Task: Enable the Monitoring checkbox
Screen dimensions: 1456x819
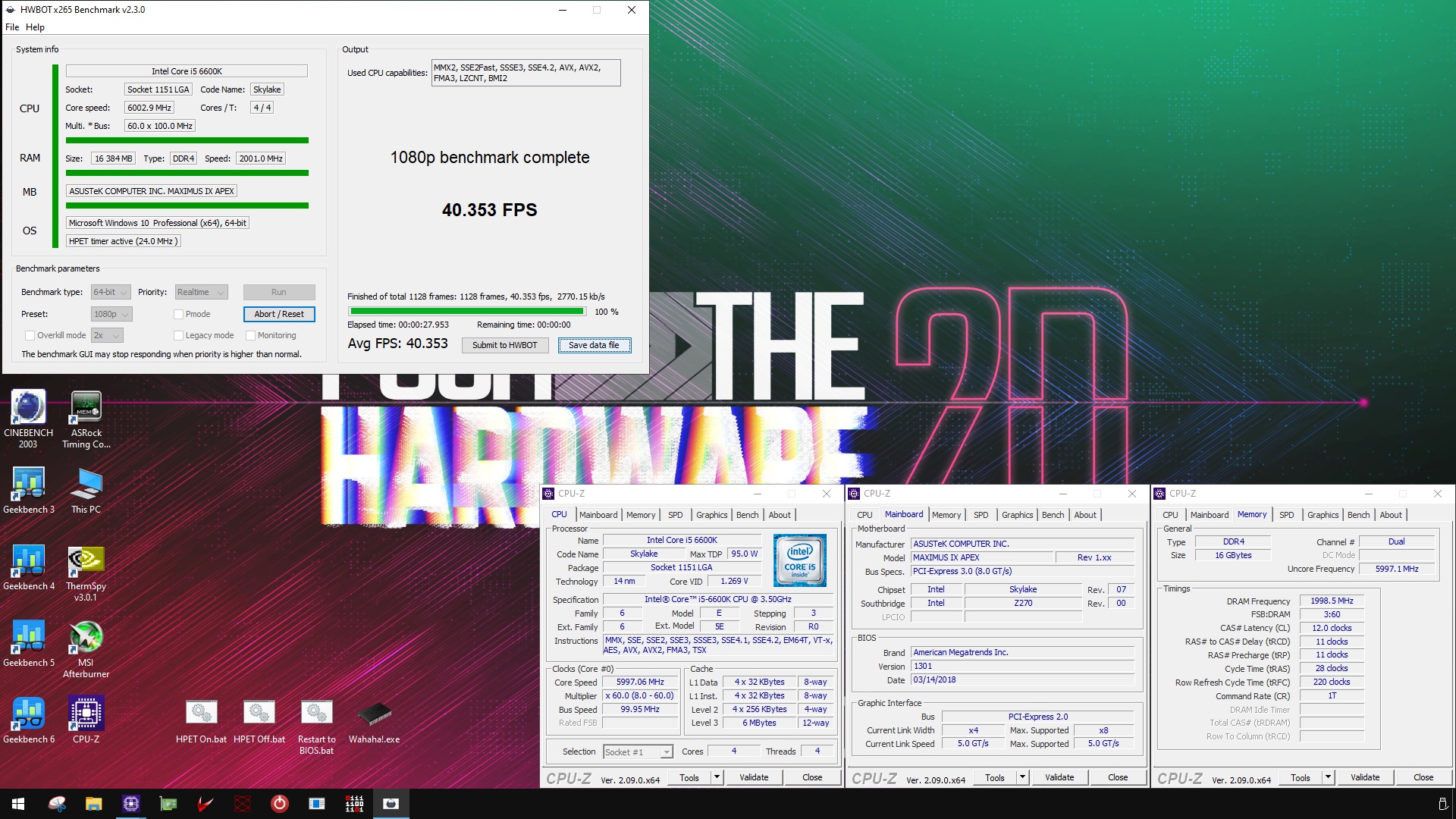Action: (x=251, y=335)
